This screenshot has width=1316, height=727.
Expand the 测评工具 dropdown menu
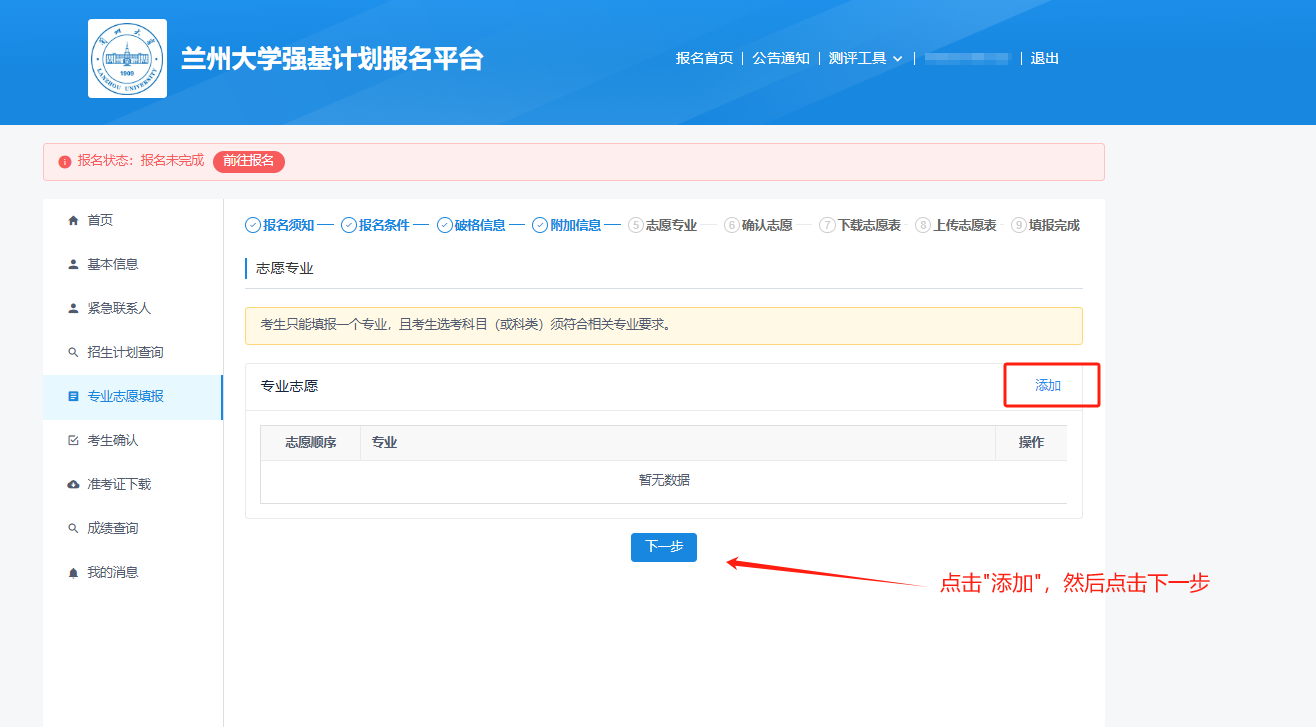pos(865,59)
